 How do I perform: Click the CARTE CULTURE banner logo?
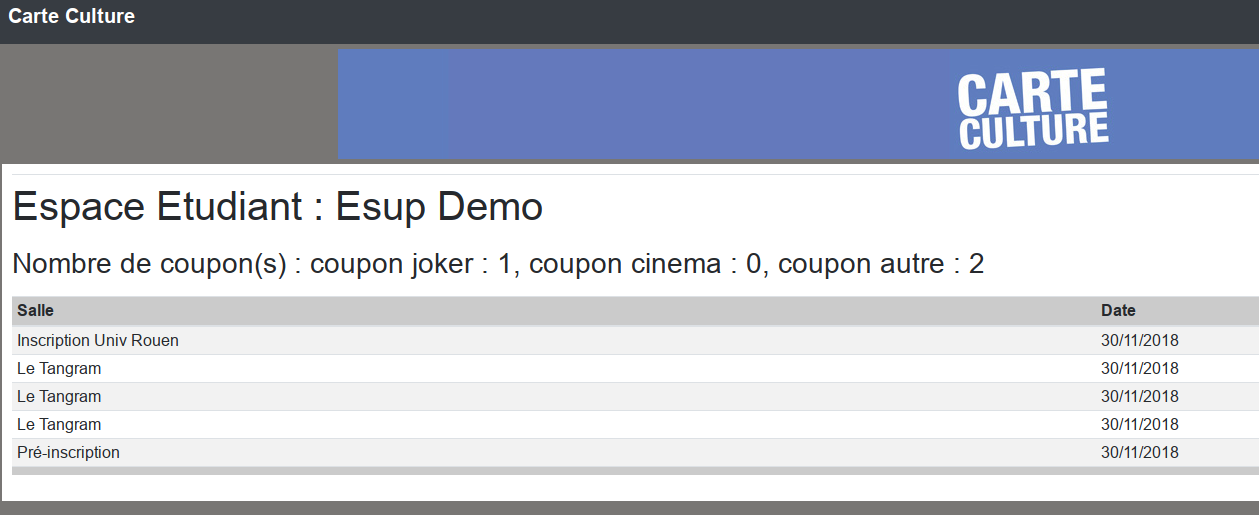click(1033, 110)
